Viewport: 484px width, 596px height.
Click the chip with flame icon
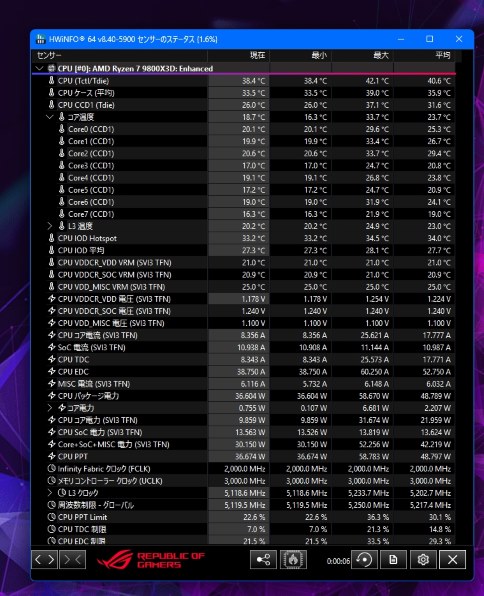293,560
